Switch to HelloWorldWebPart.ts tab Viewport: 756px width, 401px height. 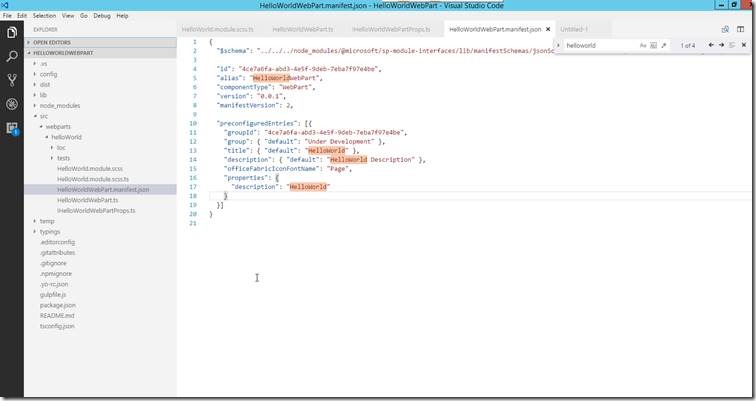[x=303, y=29]
